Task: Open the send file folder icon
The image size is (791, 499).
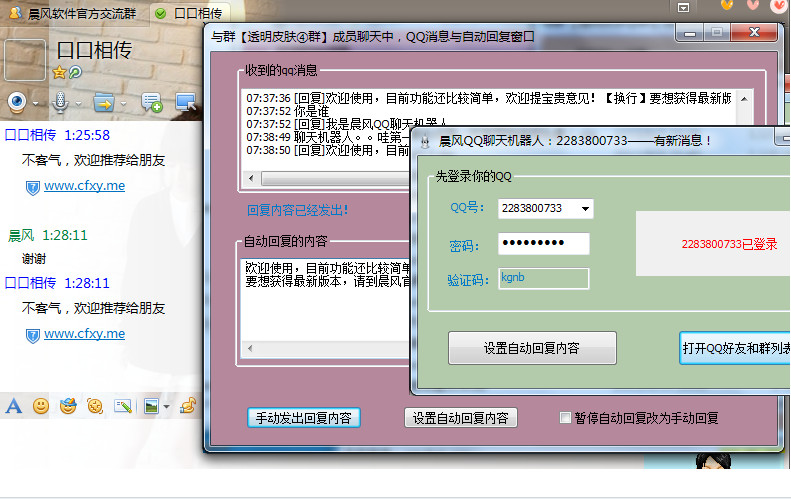Action: pyautogui.click(x=103, y=103)
